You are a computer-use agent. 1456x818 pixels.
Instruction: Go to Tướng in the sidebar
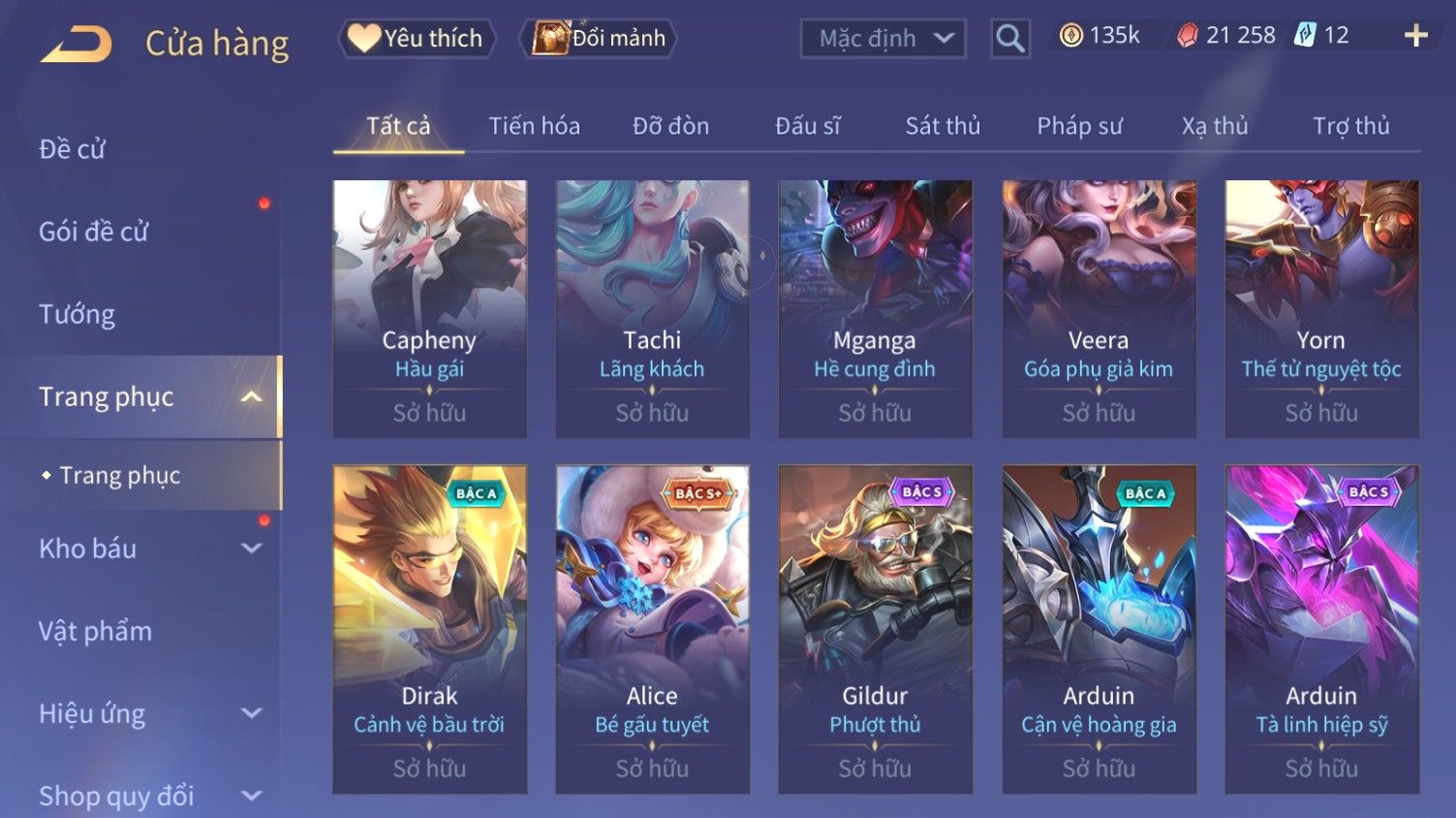77,314
